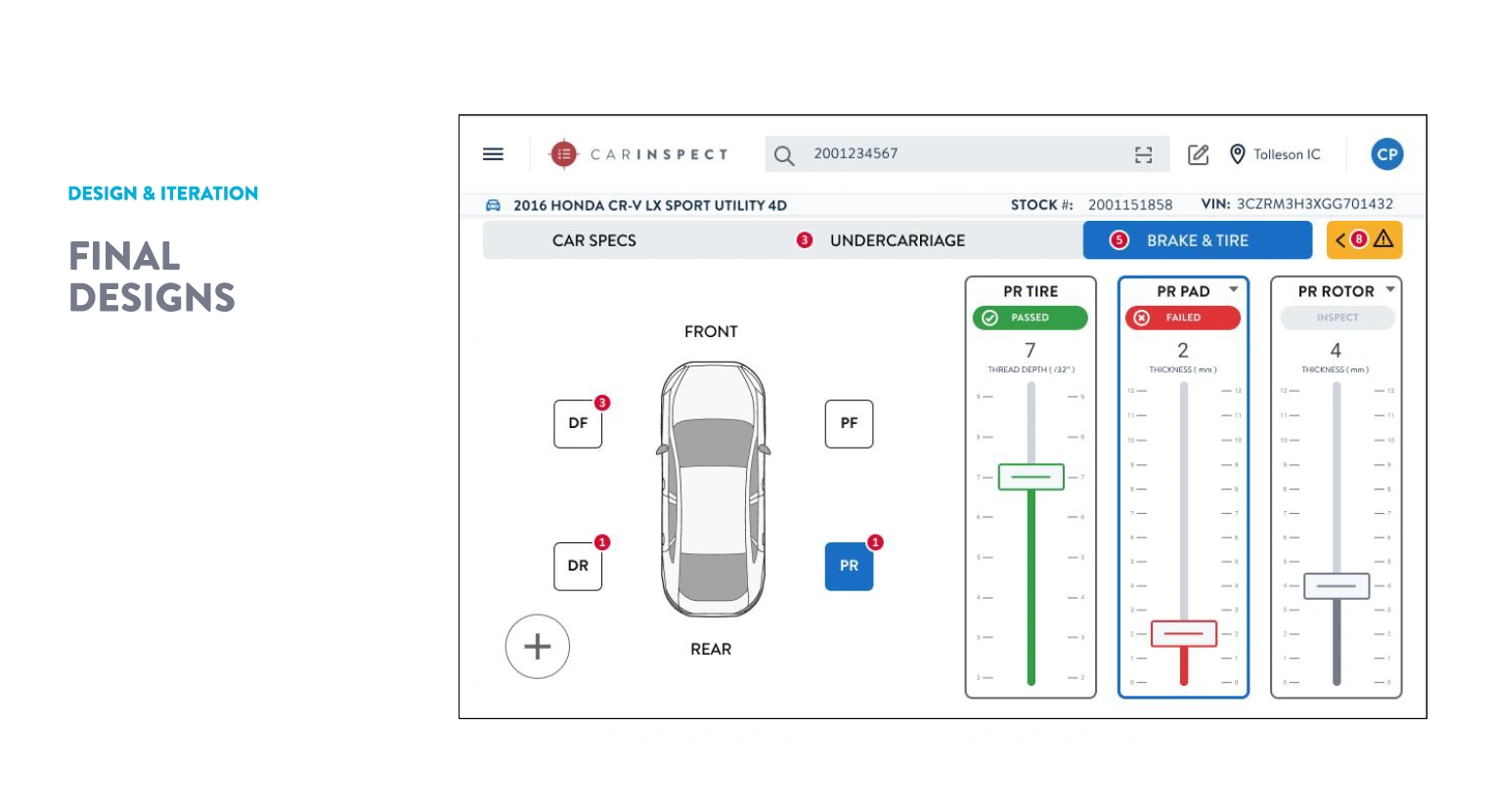
Task: Click the PR TIRE green slider handle
Action: [x=1031, y=477]
